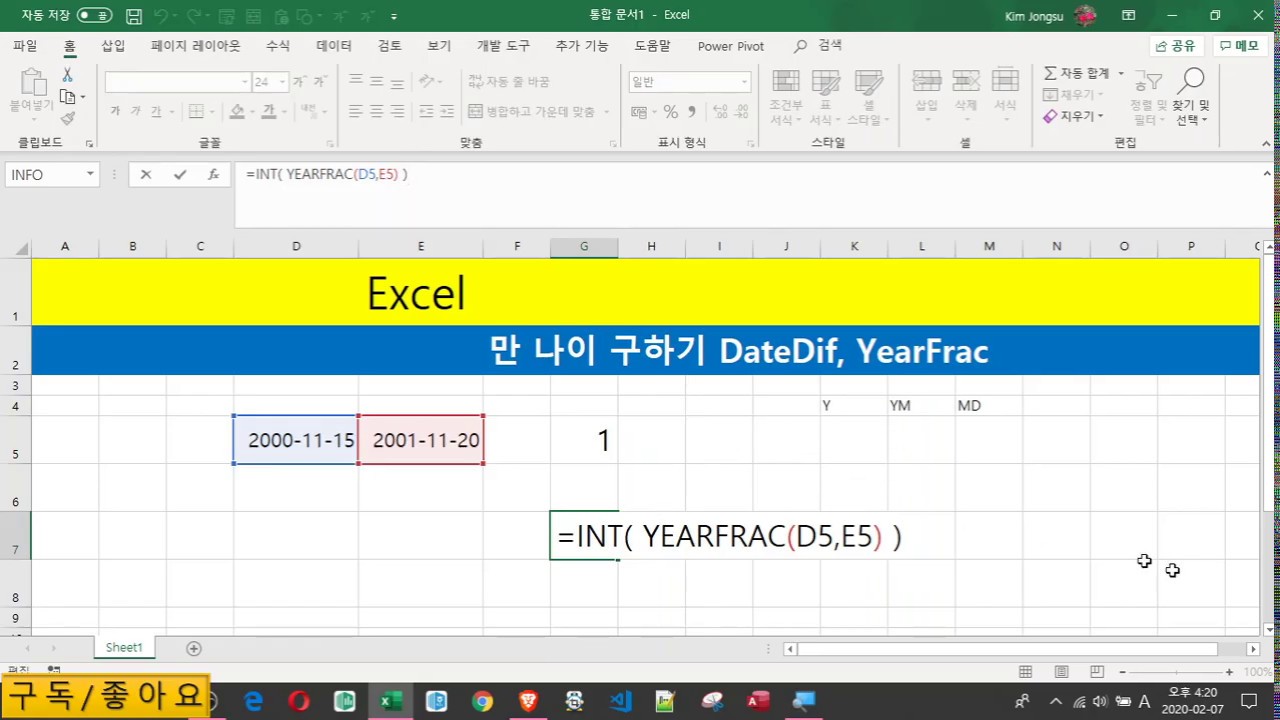Viewport: 1280px width, 720px height.
Task: Switch to page break preview icon
Action: coord(1097,672)
